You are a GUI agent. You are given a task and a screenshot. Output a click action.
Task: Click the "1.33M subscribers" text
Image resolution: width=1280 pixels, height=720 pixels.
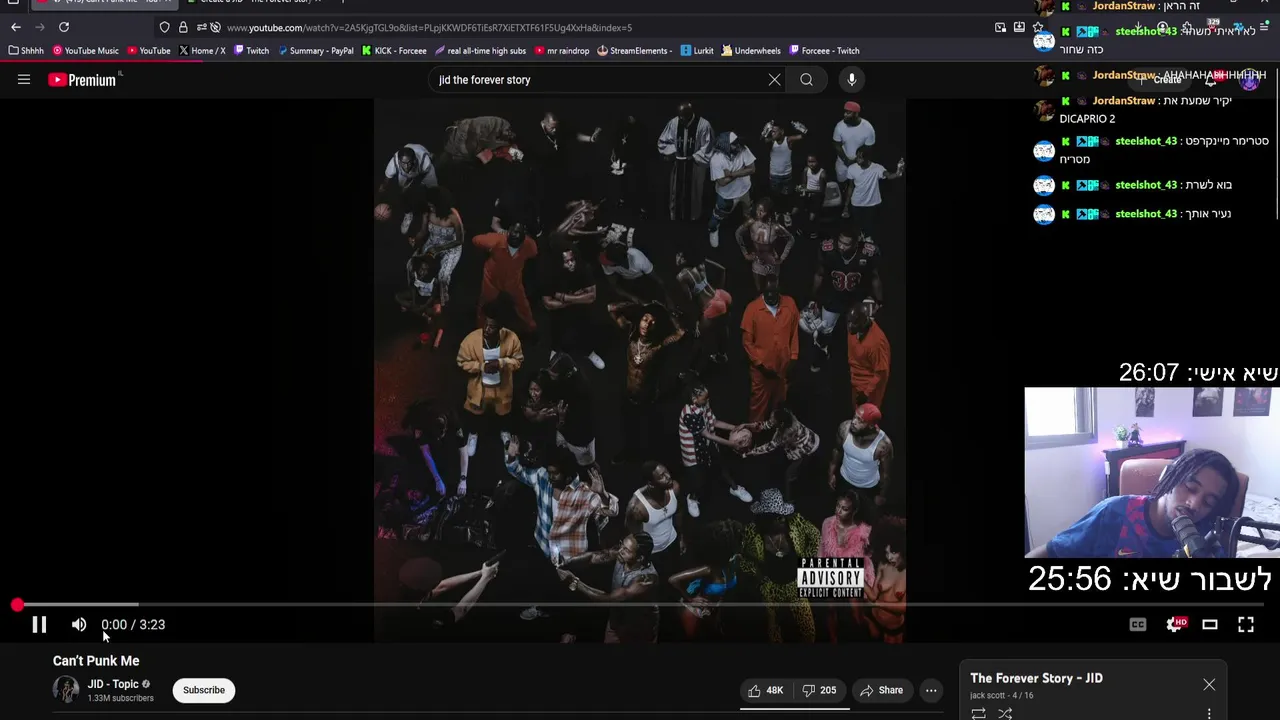(x=121, y=698)
